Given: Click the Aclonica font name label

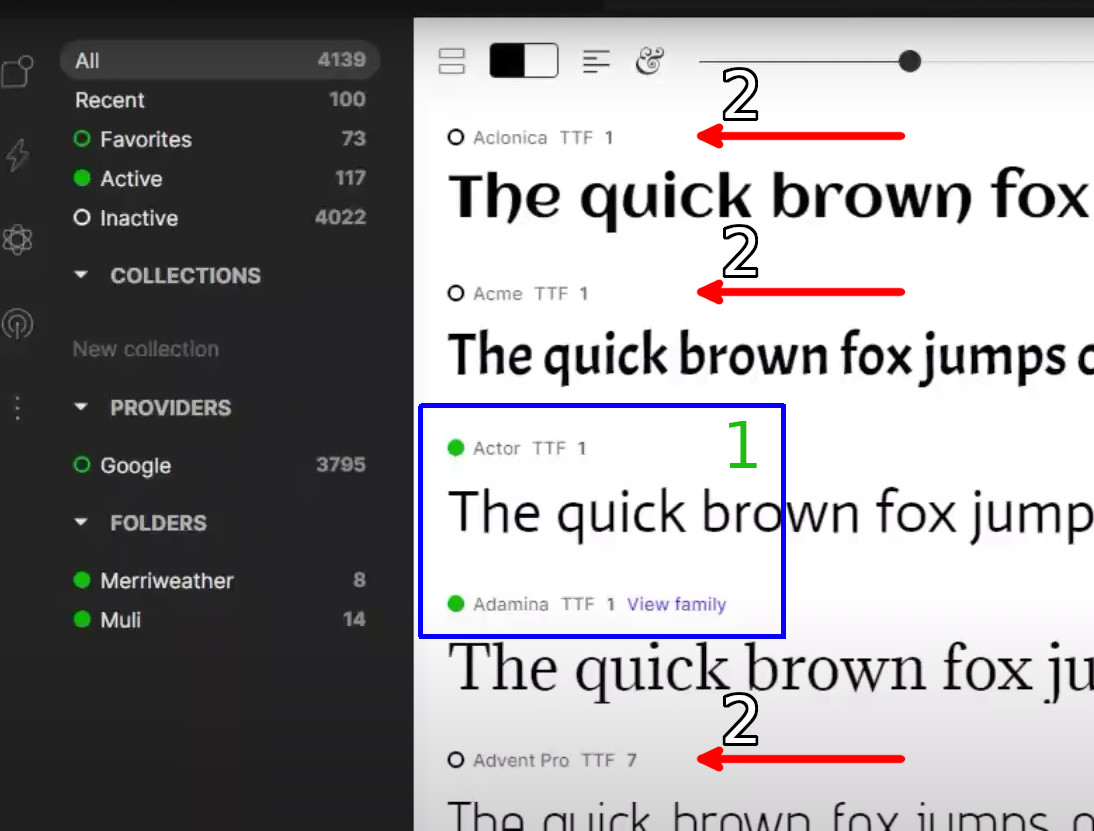Looking at the screenshot, I should click(510, 137).
